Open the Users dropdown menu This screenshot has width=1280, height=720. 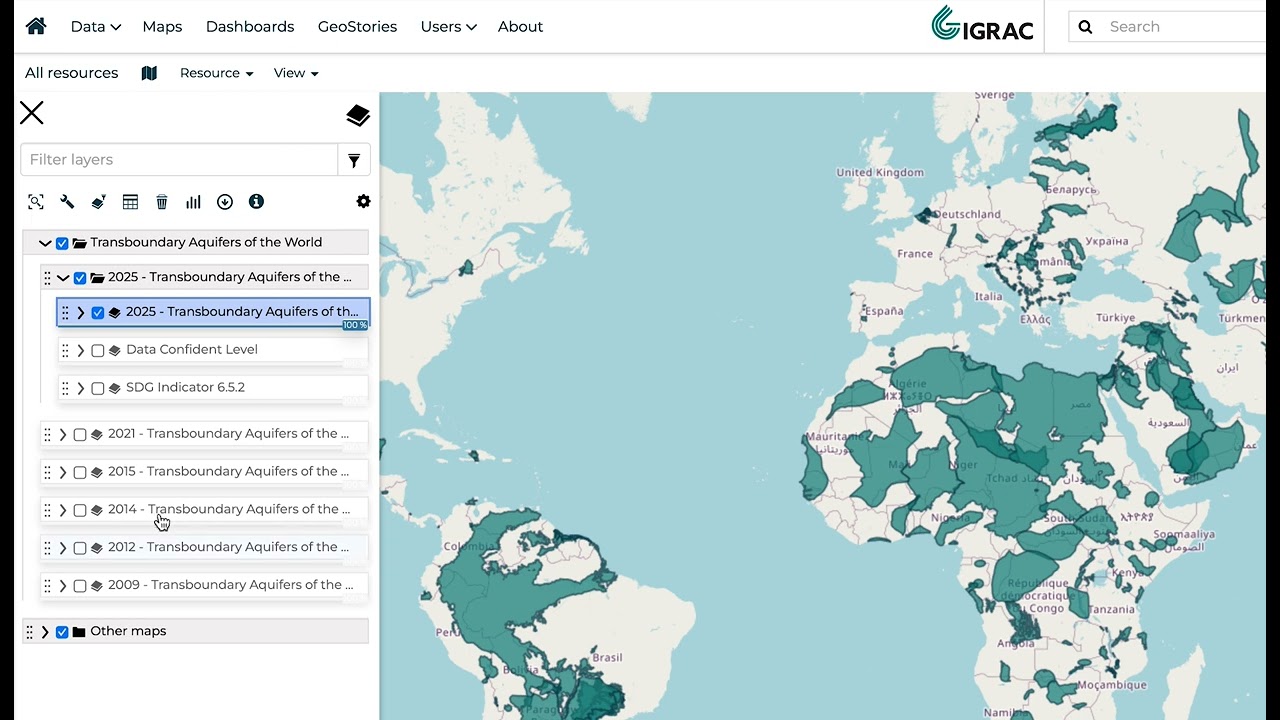(x=448, y=27)
